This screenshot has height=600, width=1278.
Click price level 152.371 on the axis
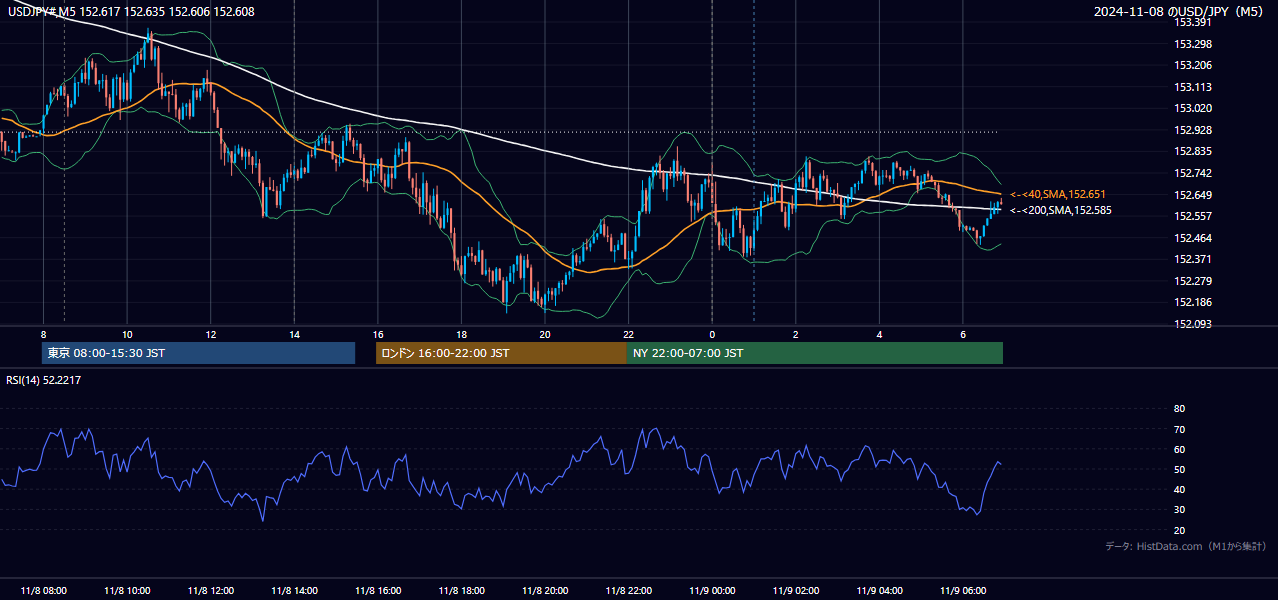point(1193,259)
